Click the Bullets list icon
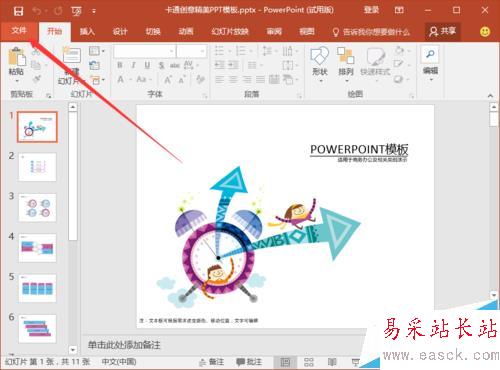The width and height of the screenshot is (500, 370). [219, 51]
